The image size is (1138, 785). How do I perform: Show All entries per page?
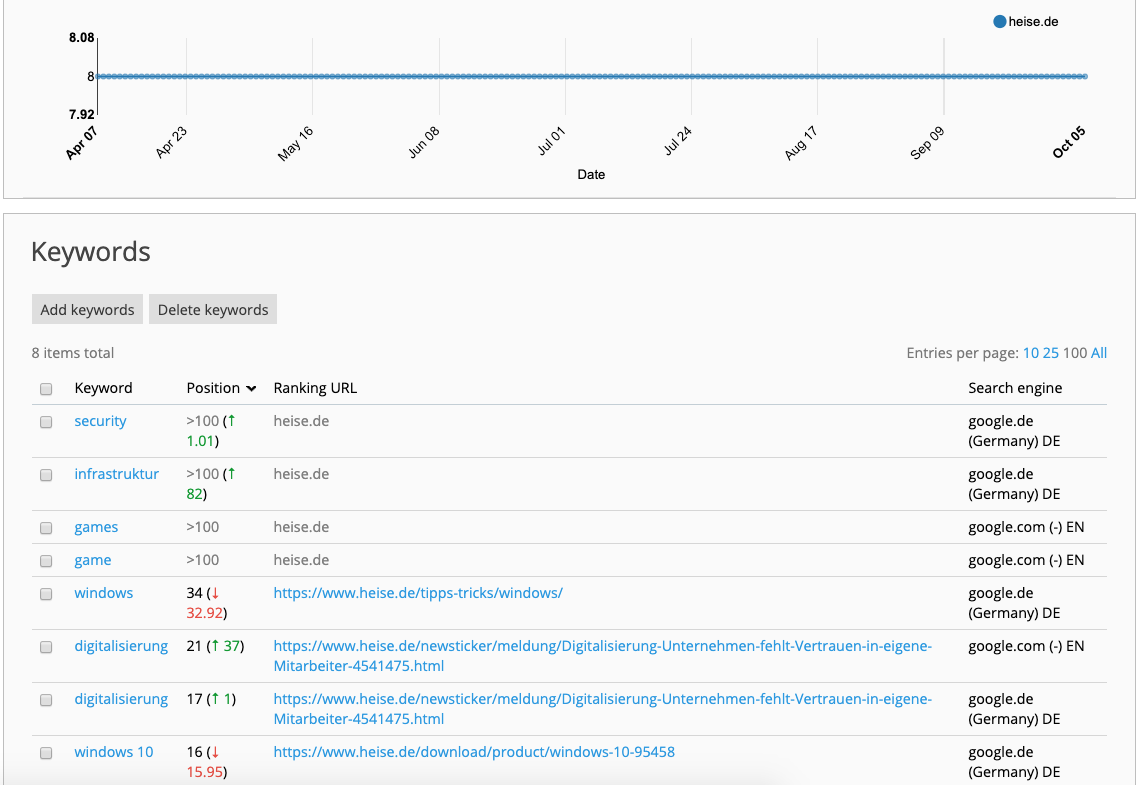pos(1099,353)
